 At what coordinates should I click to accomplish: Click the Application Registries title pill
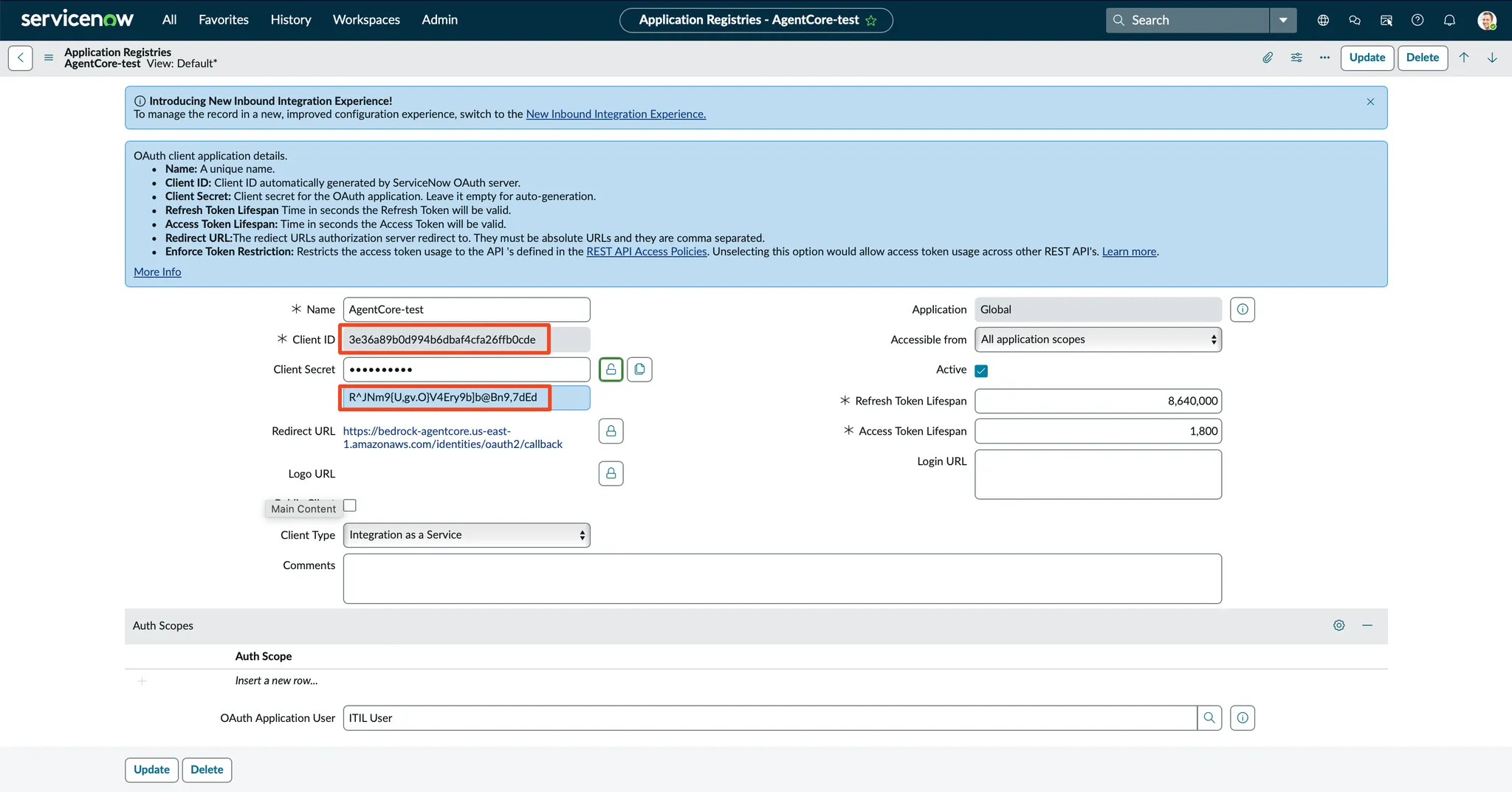click(x=756, y=21)
